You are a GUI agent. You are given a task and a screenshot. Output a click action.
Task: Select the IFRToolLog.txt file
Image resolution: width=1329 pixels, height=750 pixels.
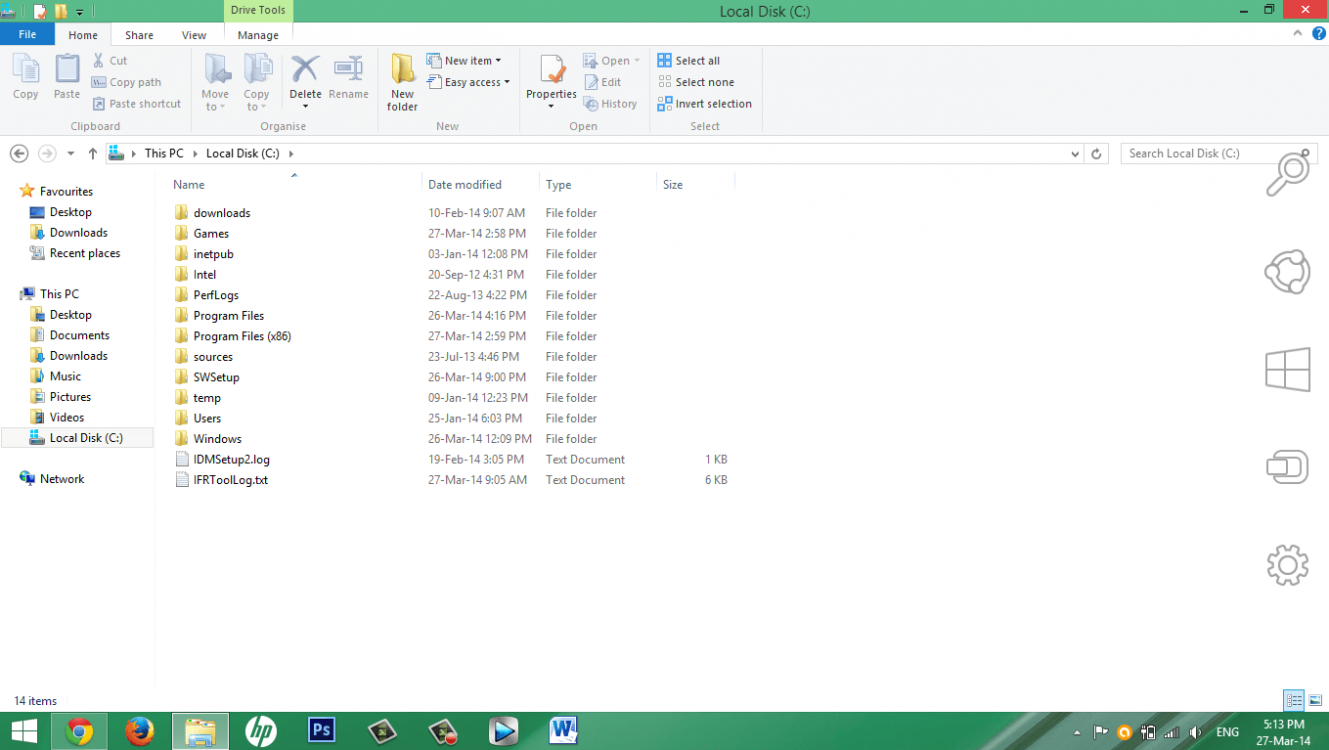pos(230,480)
